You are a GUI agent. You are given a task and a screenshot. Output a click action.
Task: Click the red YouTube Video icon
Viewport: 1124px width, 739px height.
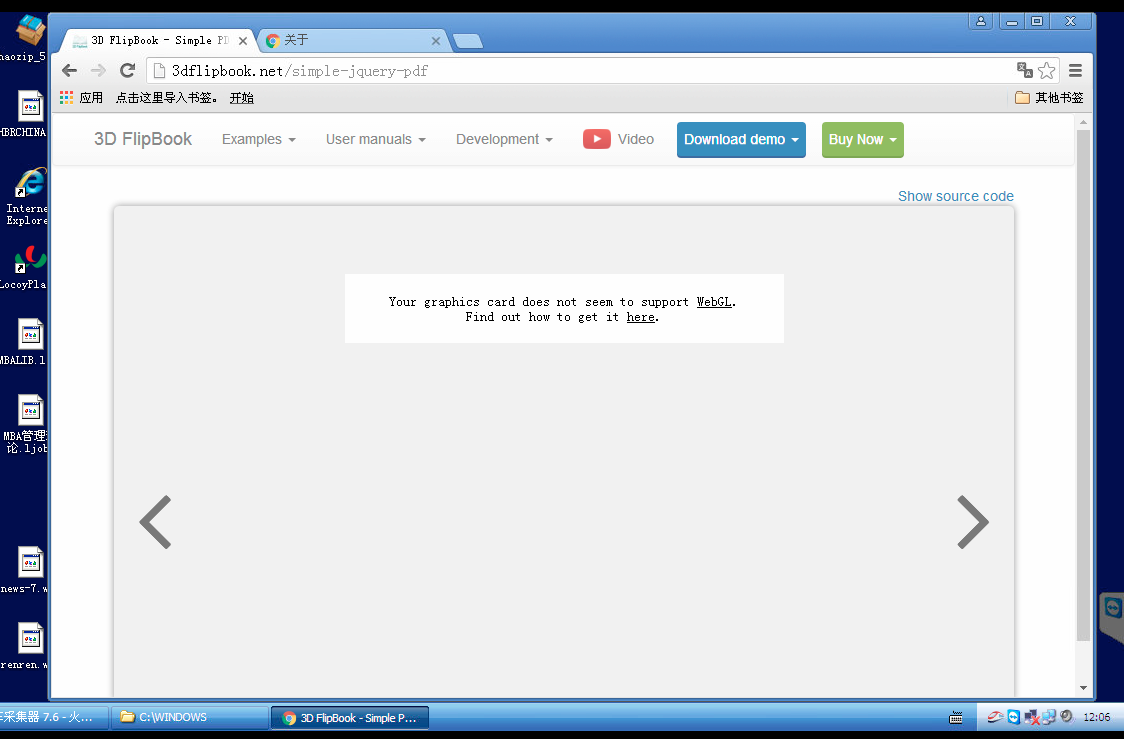tap(596, 139)
